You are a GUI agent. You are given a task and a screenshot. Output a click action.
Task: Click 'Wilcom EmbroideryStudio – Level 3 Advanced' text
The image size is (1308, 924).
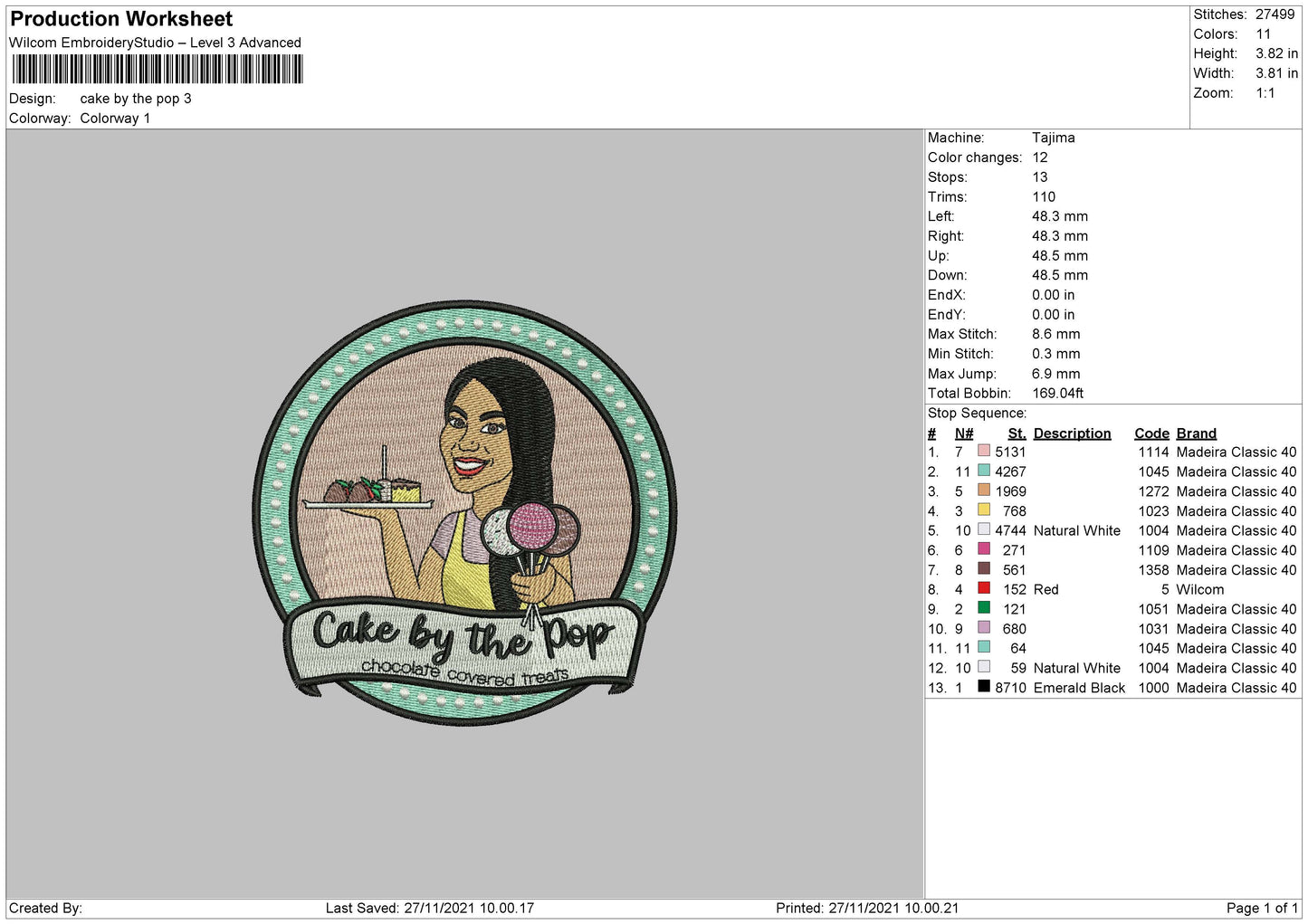(x=155, y=43)
